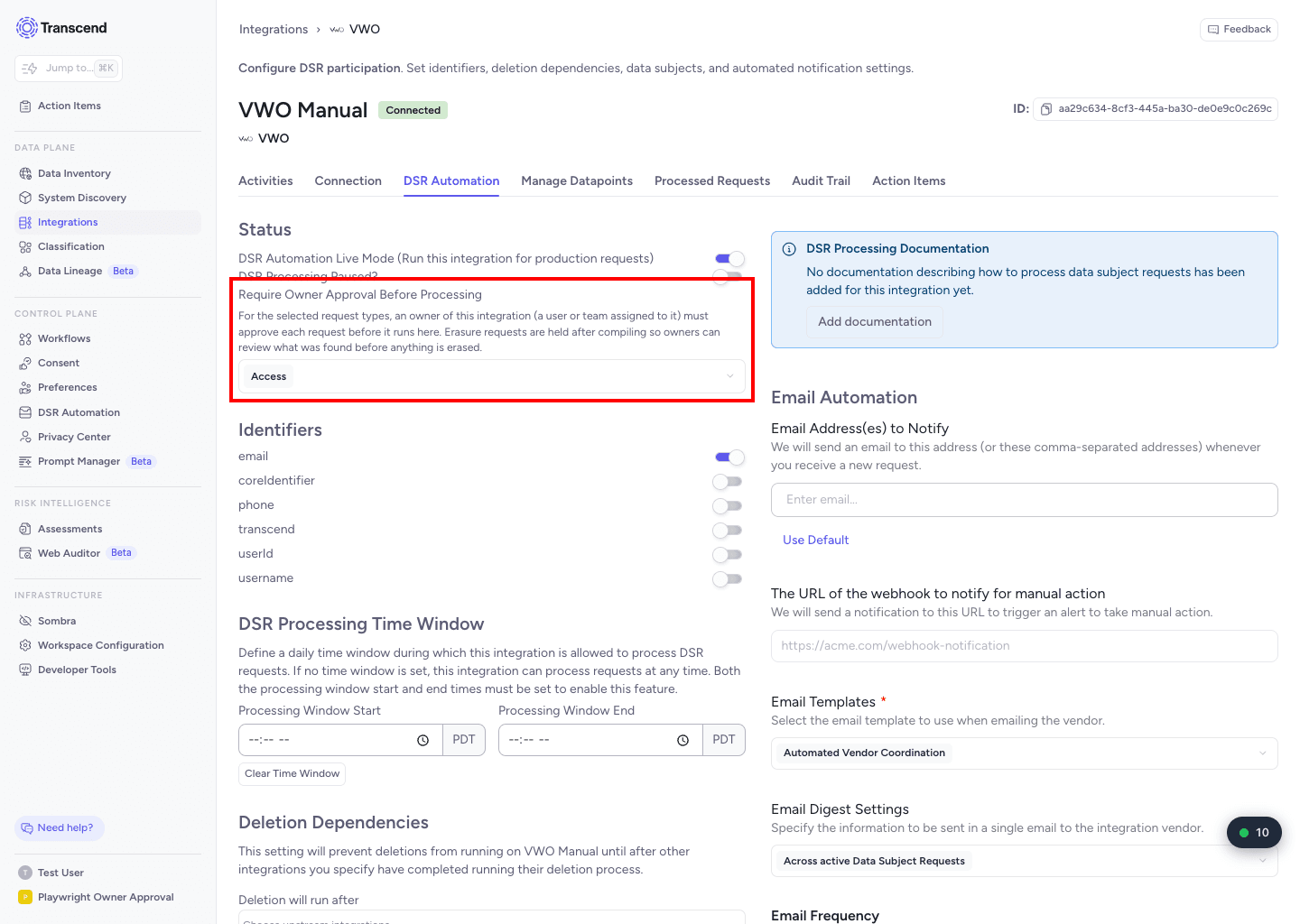Click the Jump to search box
This screenshot has height=924, width=1300.
tap(69, 68)
